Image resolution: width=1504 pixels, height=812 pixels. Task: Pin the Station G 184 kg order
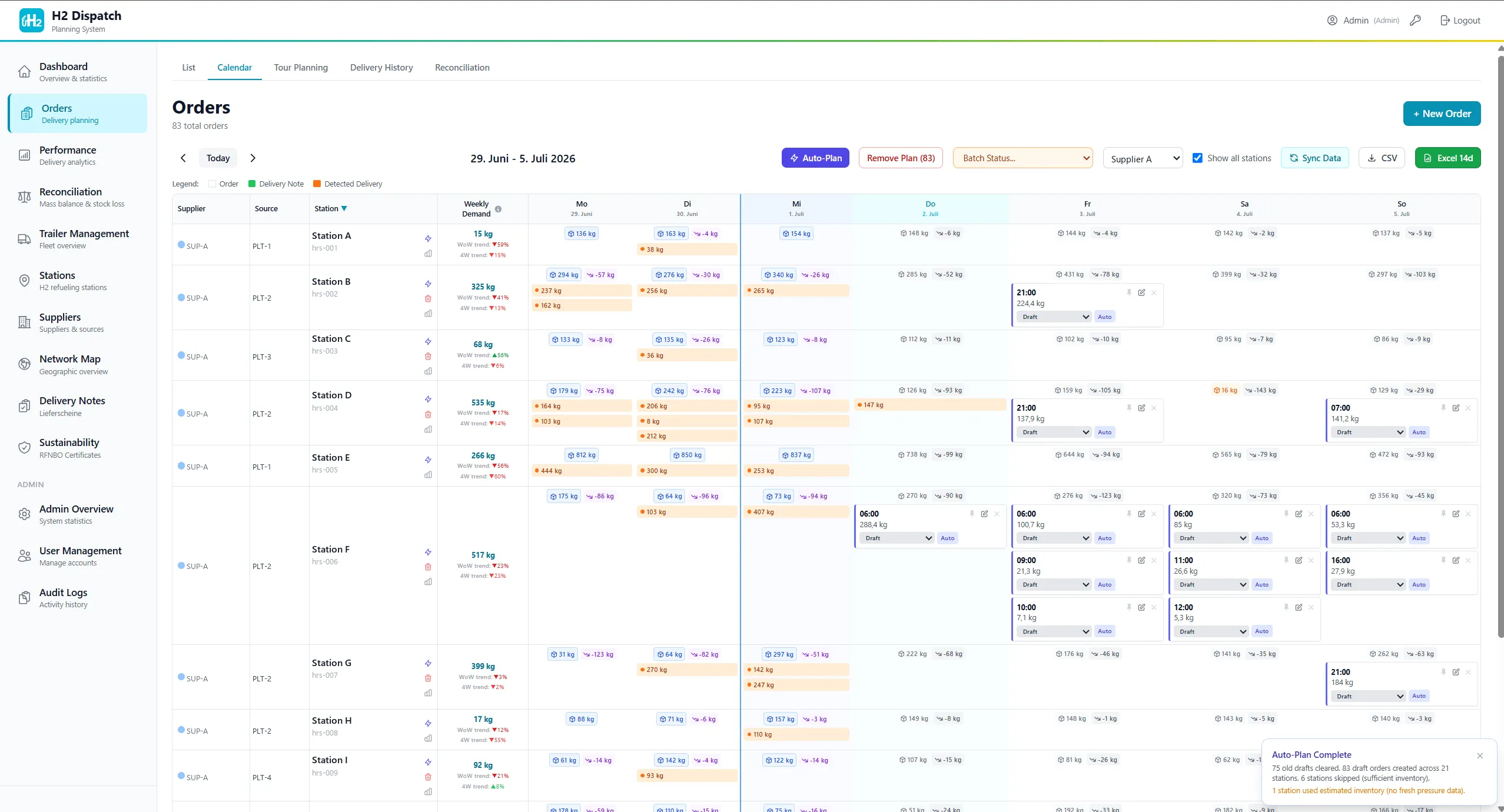tap(1443, 672)
